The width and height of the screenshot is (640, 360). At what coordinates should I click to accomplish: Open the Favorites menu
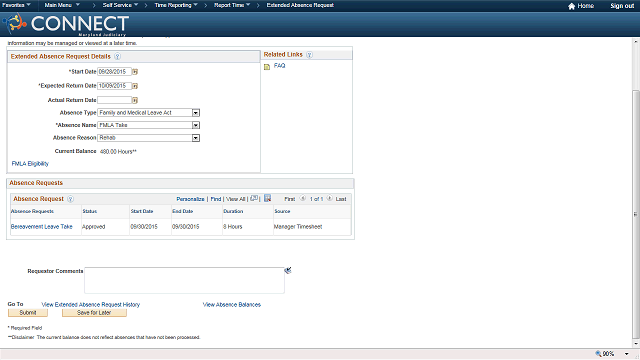tap(16, 5)
